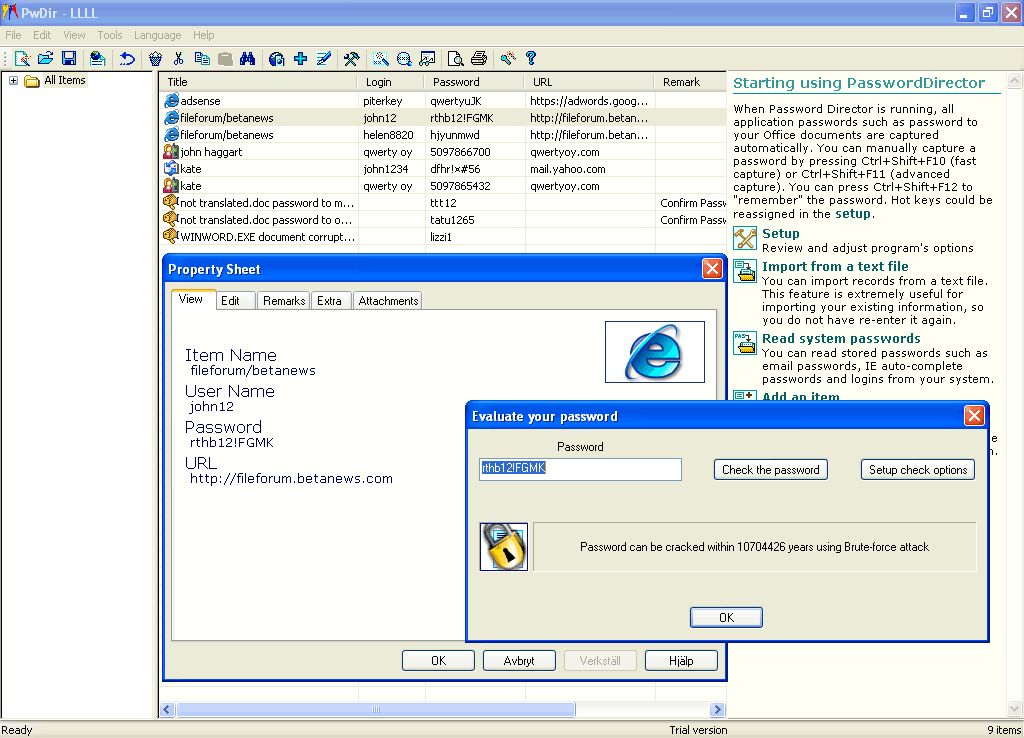This screenshot has width=1024, height=738.
Task: Click the Read system passwords icon
Action: point(744,343)
